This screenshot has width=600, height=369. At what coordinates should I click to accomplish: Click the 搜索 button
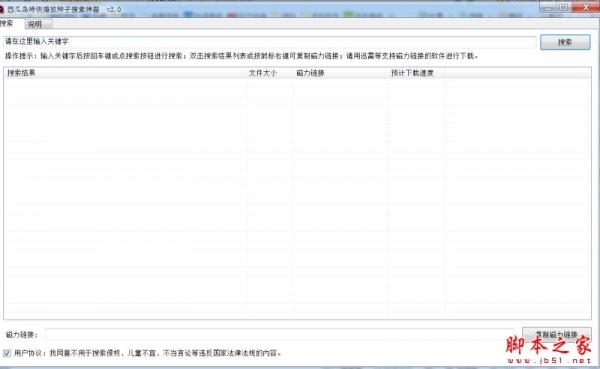pos(565,42)
